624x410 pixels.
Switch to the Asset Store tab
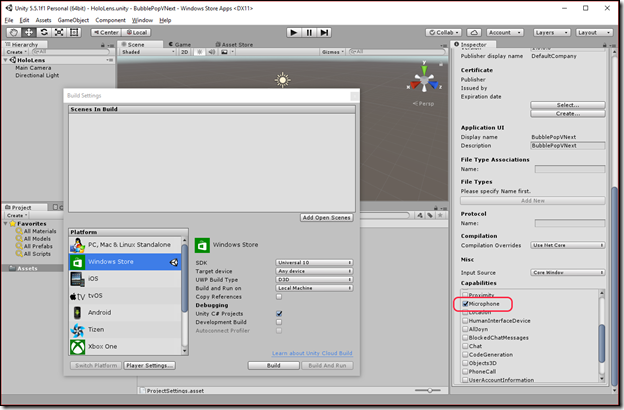click(234, 45)
